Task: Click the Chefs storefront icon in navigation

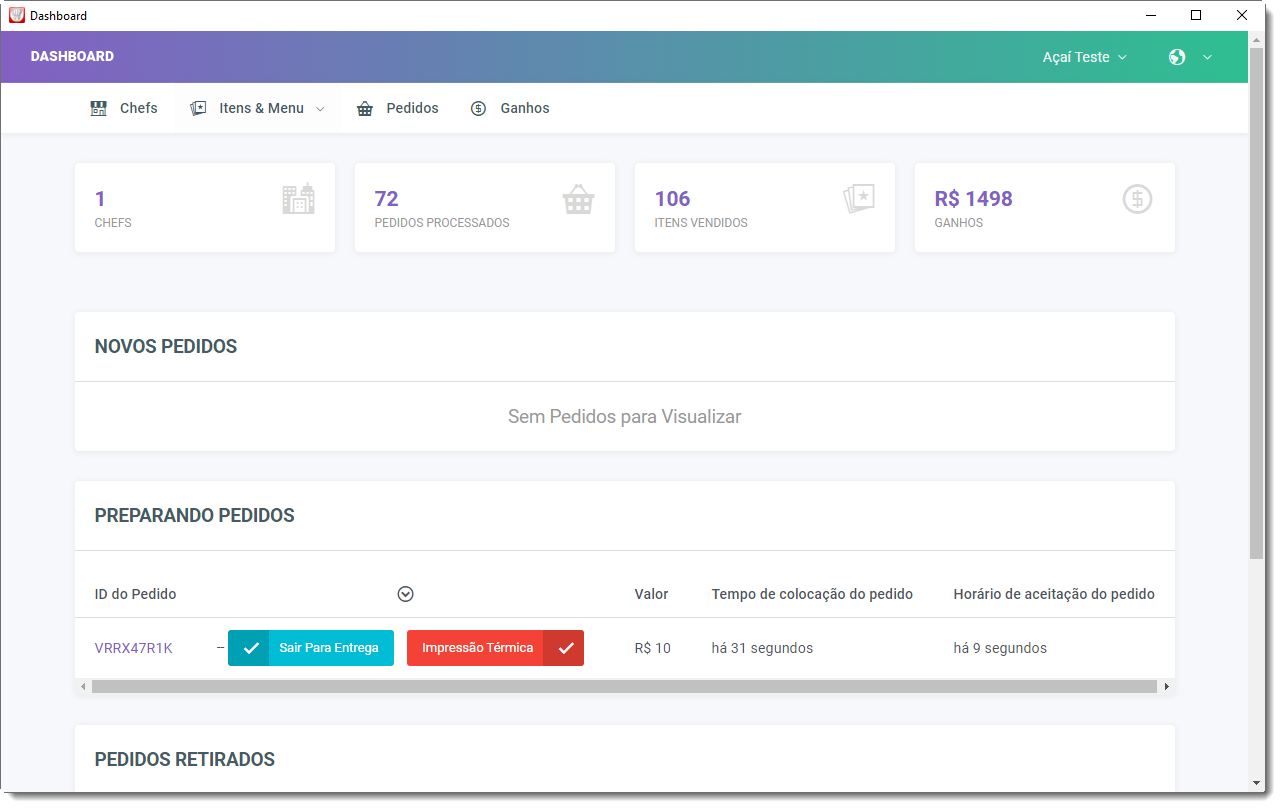Action: (98, 108)
